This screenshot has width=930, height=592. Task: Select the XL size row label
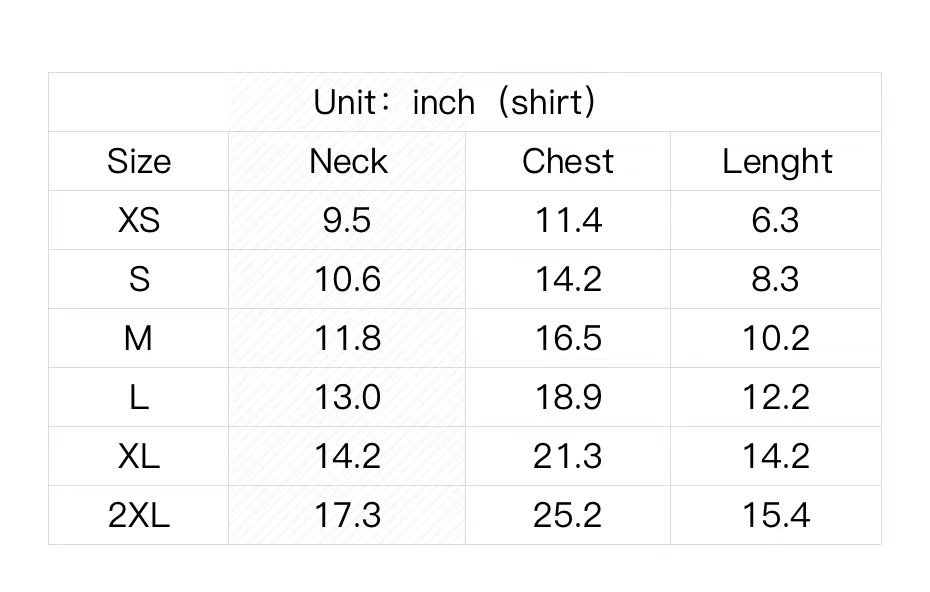tap(139, 456)
